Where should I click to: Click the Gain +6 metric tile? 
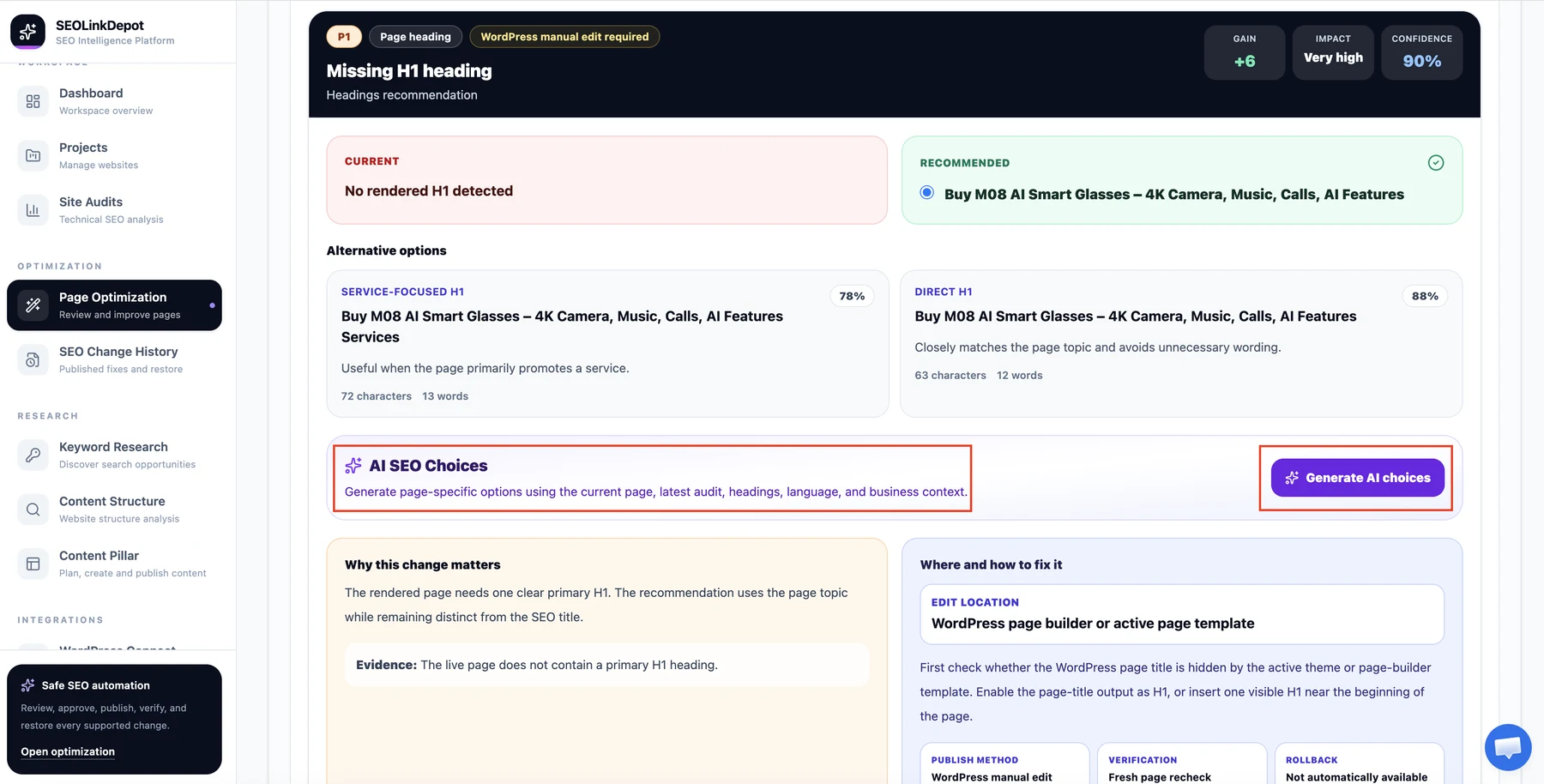point(1245,52)
